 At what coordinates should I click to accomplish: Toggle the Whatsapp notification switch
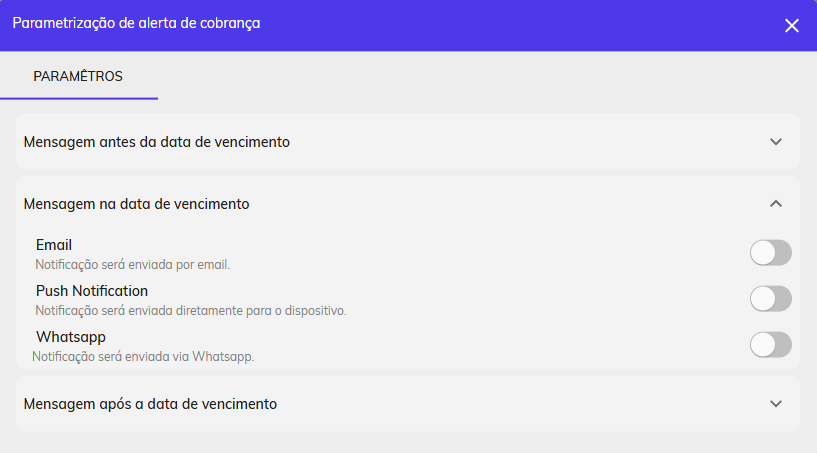[x=771, y=345]
